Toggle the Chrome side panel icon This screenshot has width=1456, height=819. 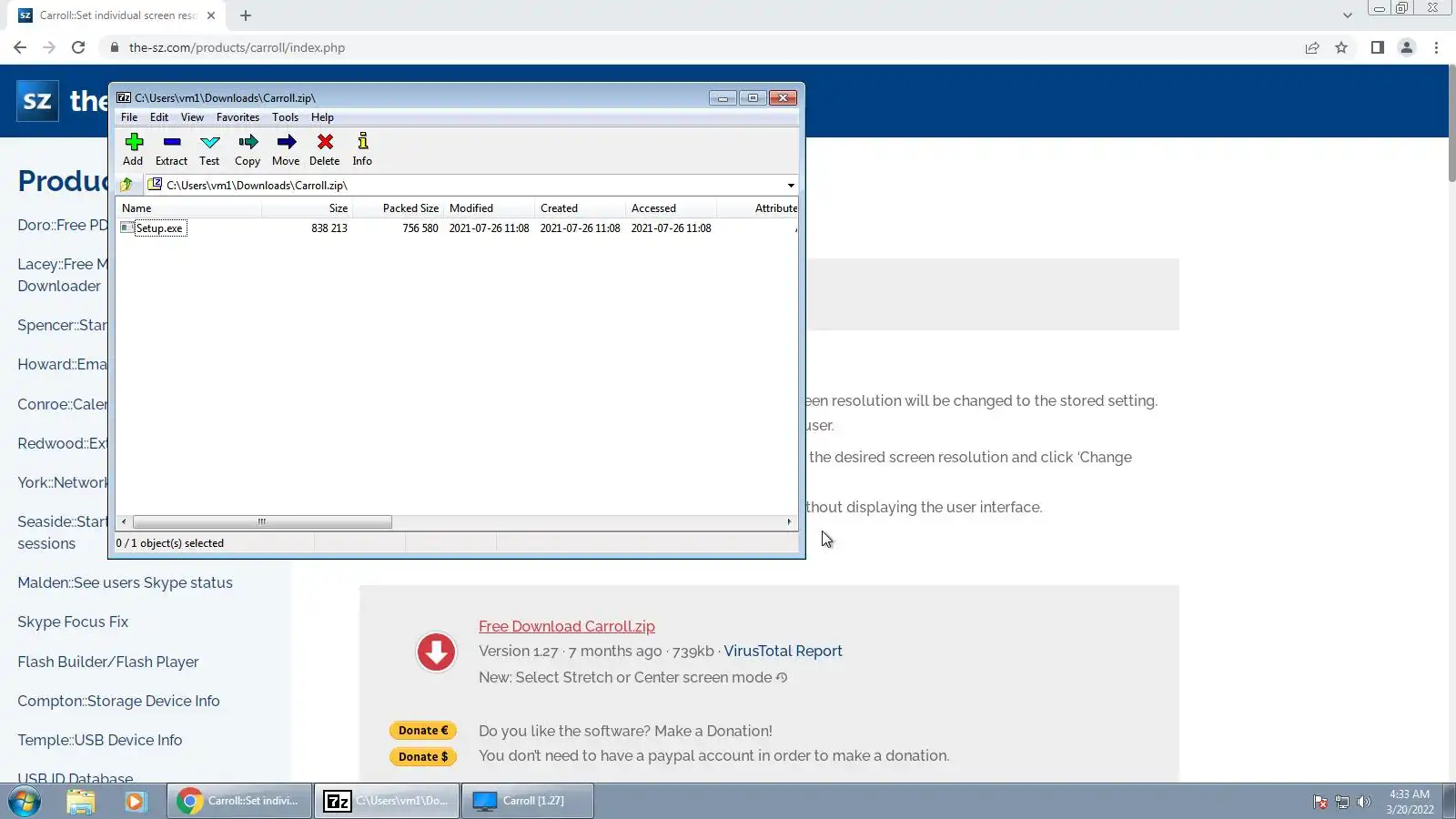click(x=1378, y=47)
